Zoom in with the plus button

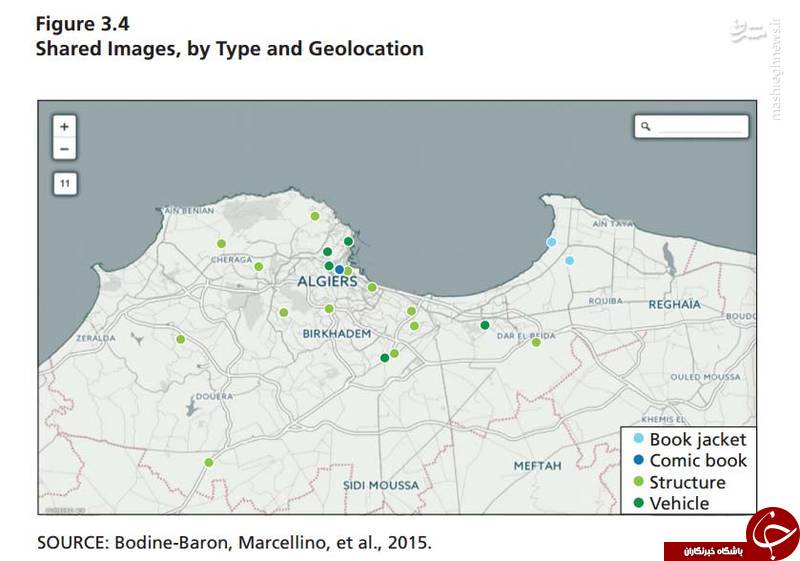(x=64, y=126)
